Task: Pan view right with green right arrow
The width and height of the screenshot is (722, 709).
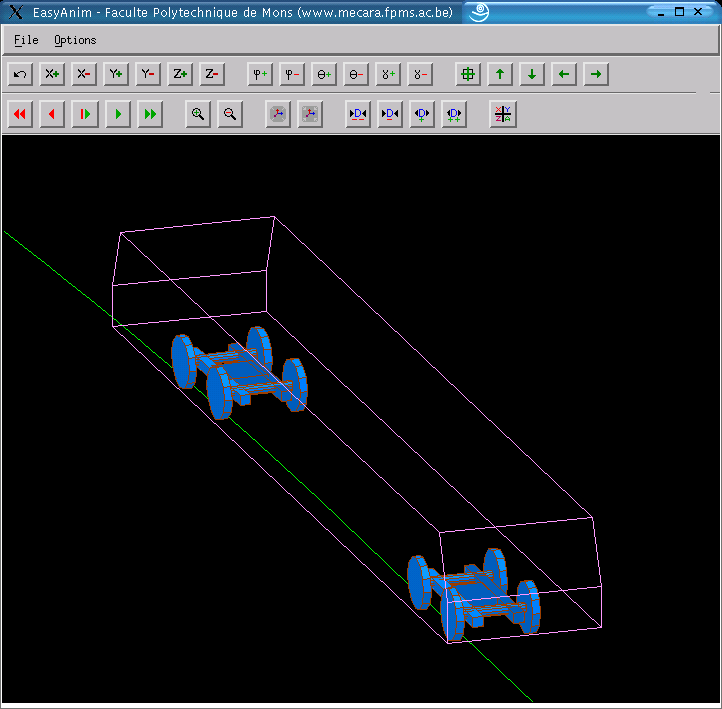Action: click(596, 74)
